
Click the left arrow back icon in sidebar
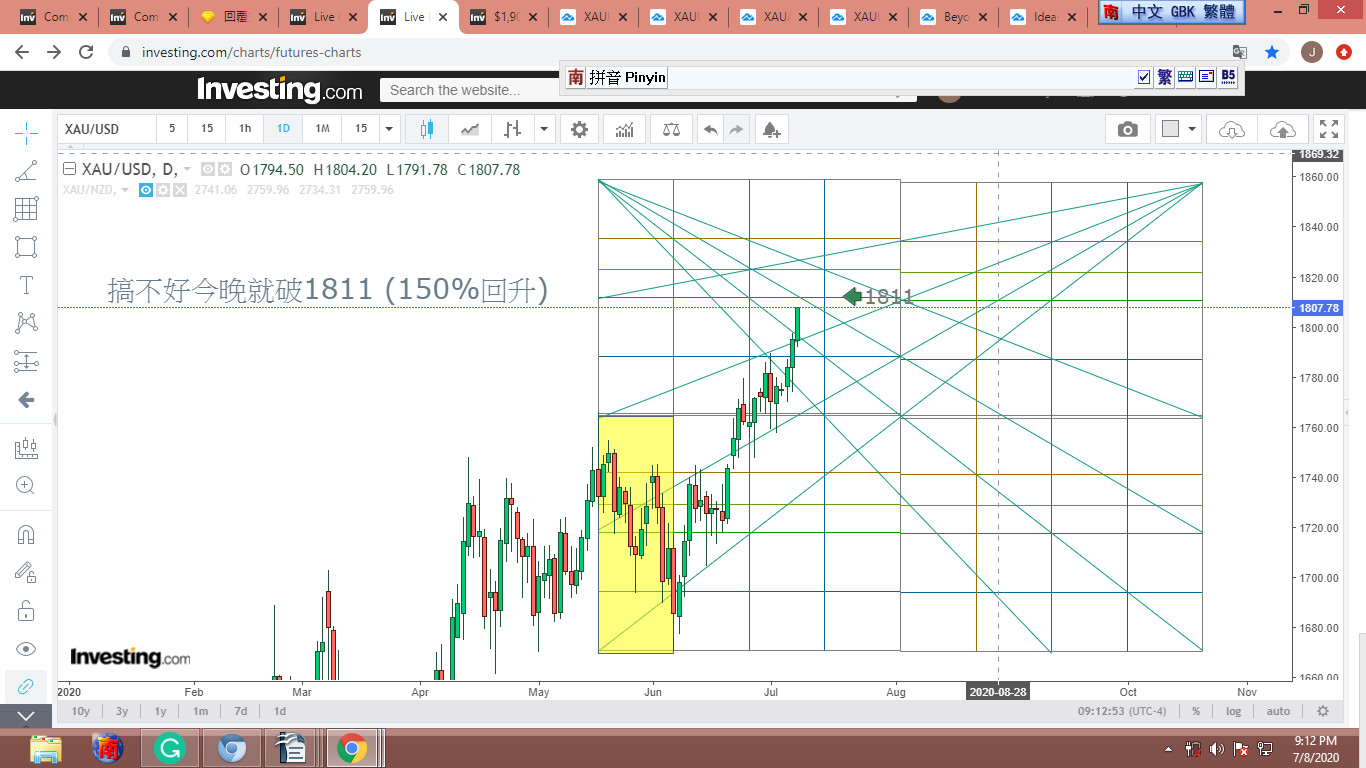[x=26, y=400]
